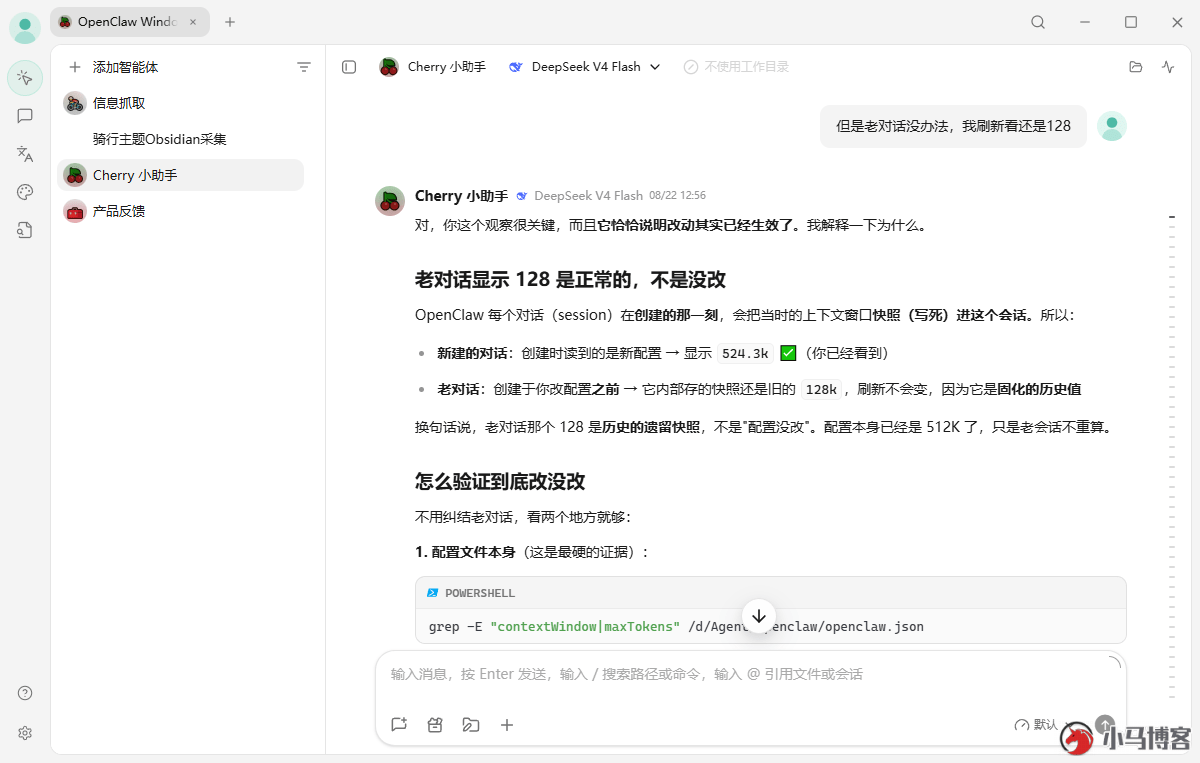Click the expand corner icon in input box

[x=1114, y=662]
